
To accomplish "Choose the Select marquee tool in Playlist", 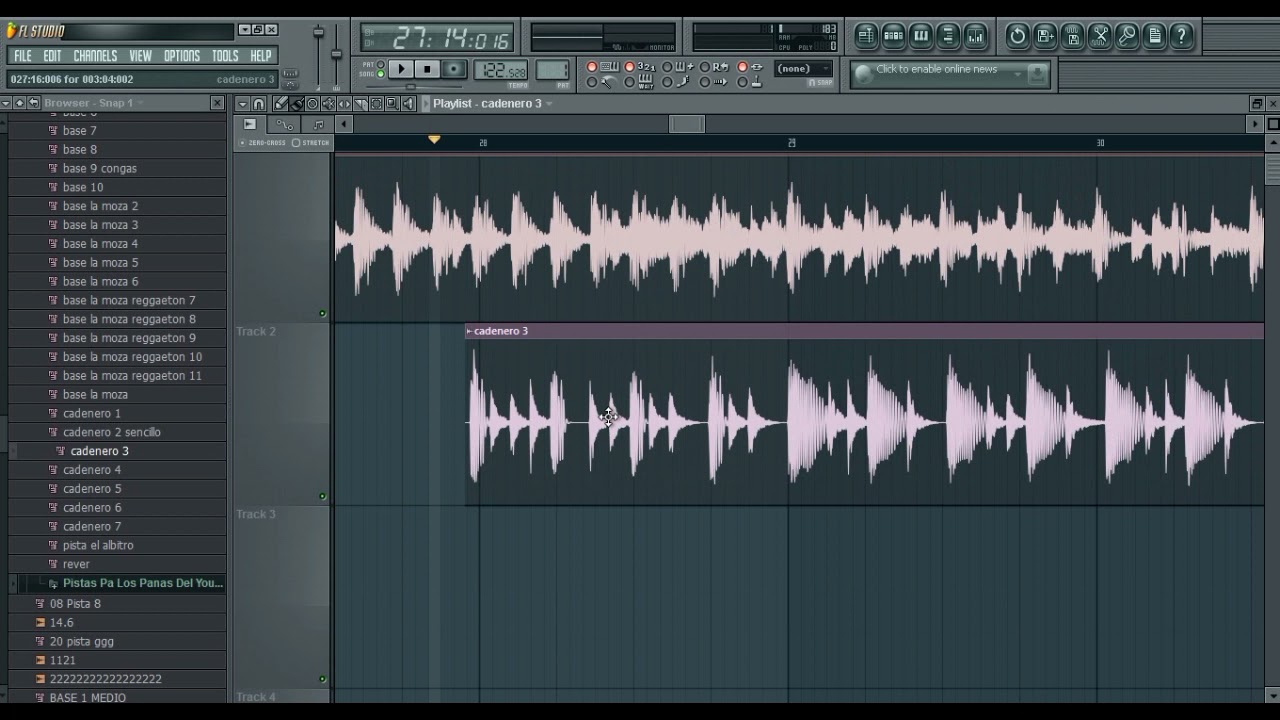I will (x=376, y=103).
